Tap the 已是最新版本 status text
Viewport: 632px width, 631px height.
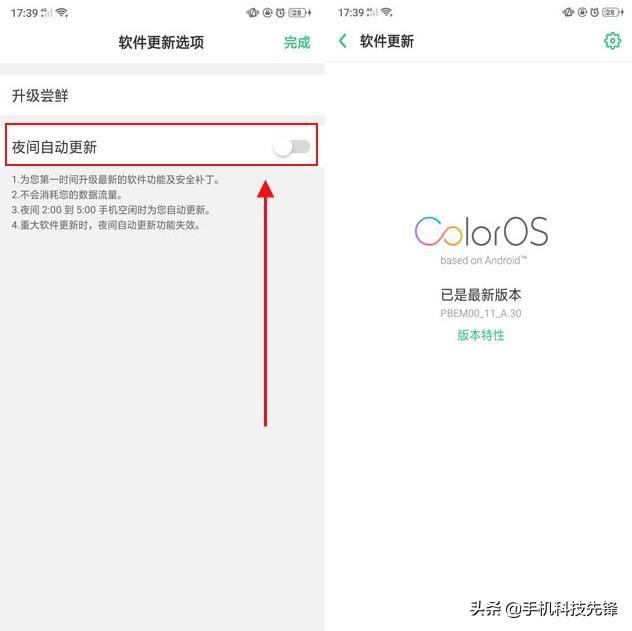pos(481,295)
